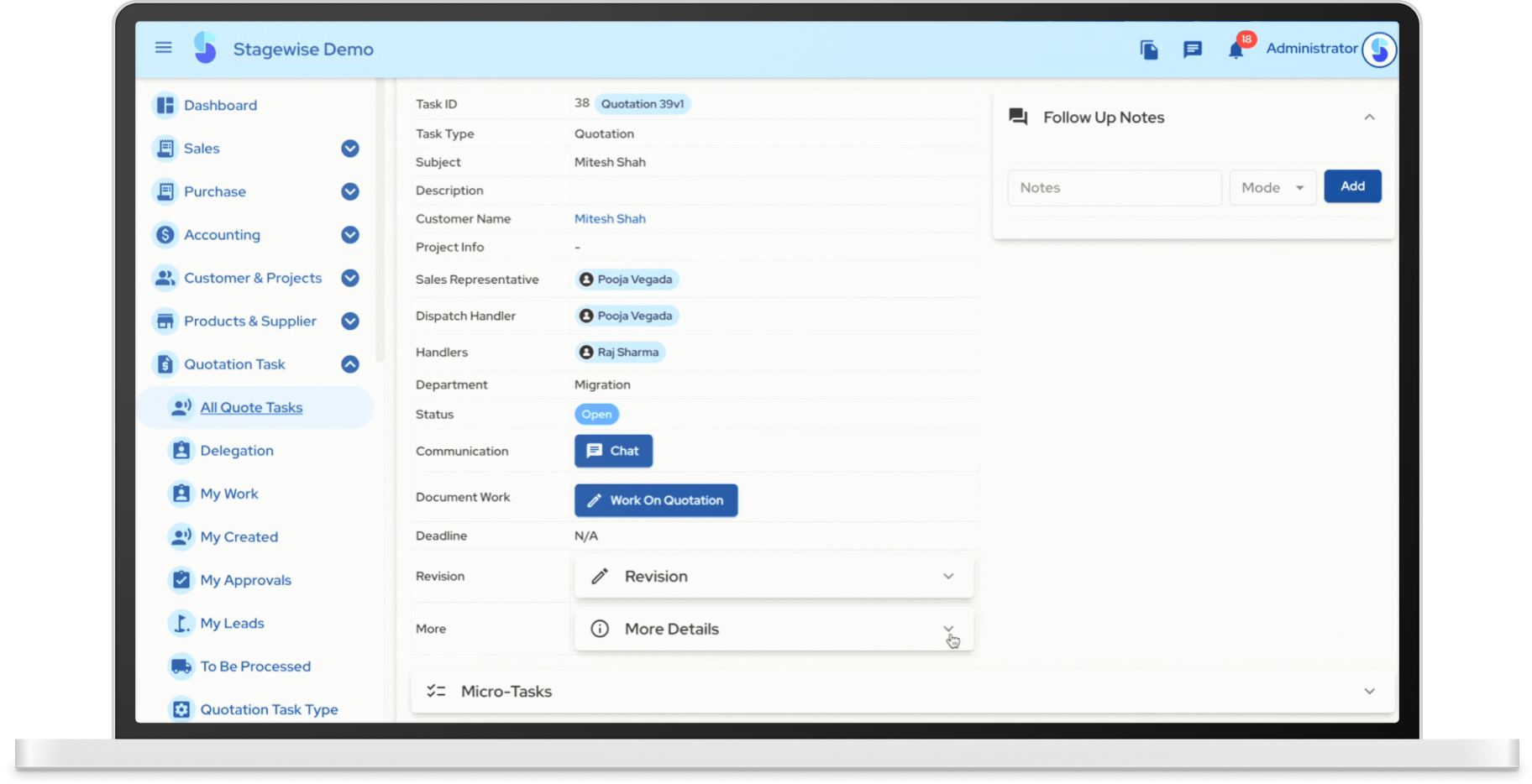The width and height of the screenshot is (1532, 784).
Task: Collapse the Quotation Task section
Action: (350, 364)
